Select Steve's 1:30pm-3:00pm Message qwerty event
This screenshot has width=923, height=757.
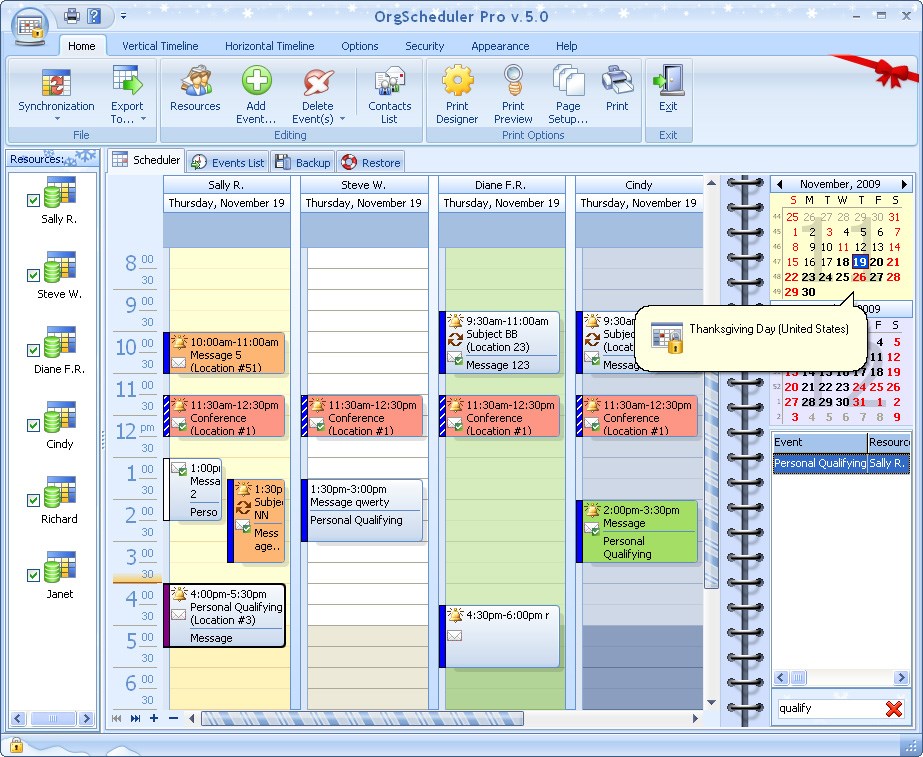click(x=362, y=510)
